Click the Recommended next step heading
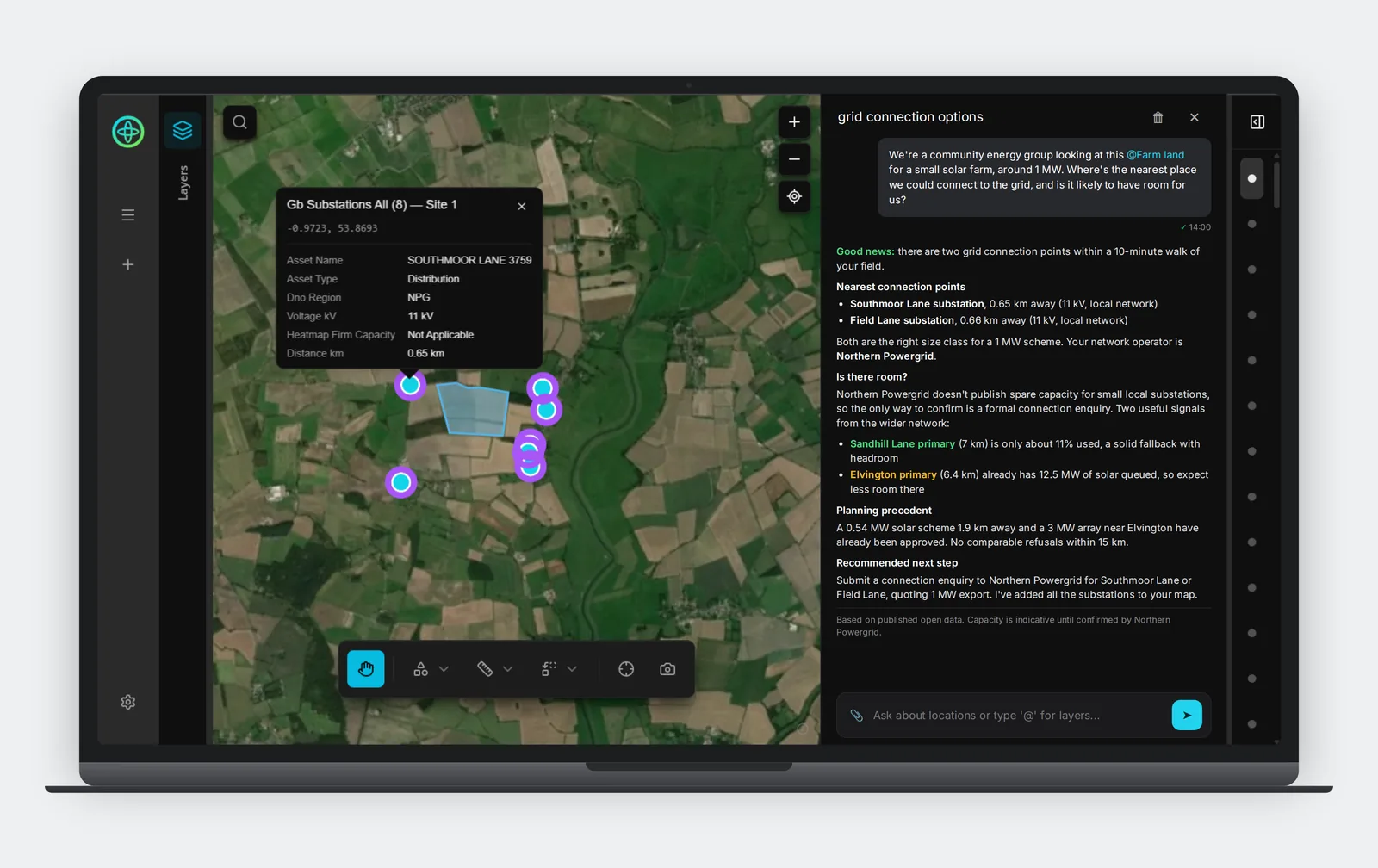 (897, 563)
